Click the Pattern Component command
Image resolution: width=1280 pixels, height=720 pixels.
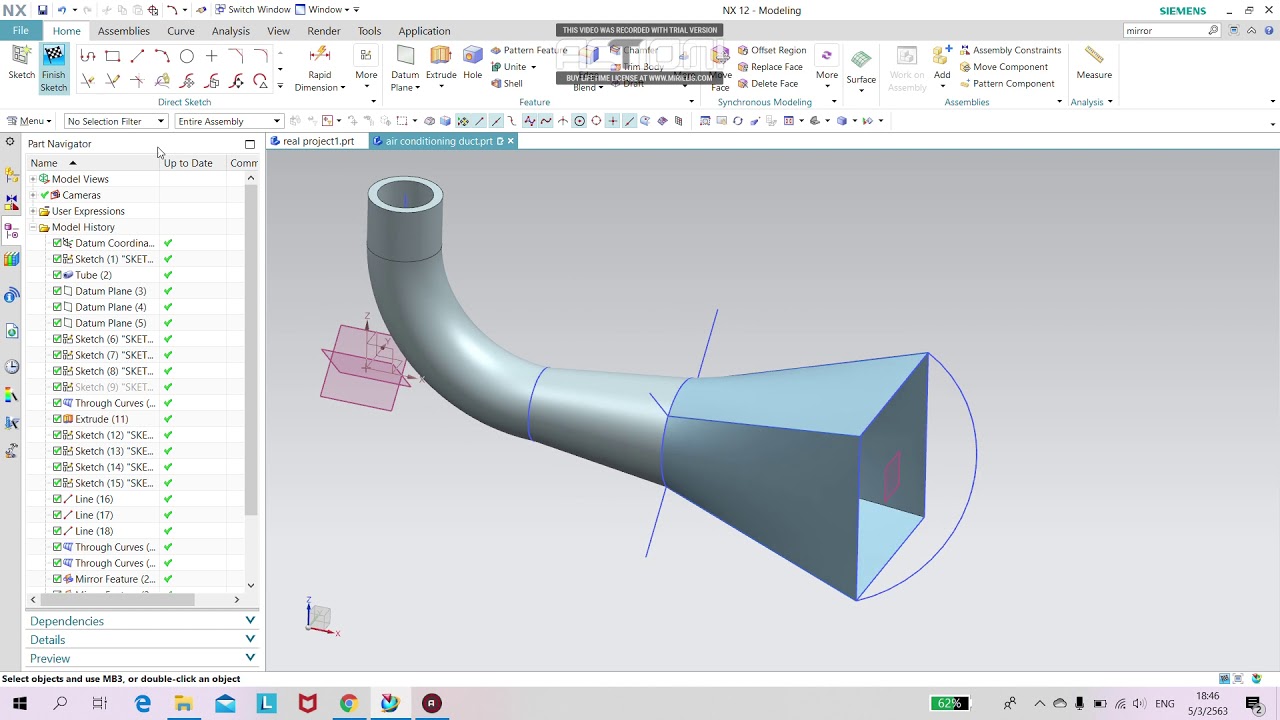click(x=1007, y=84)
